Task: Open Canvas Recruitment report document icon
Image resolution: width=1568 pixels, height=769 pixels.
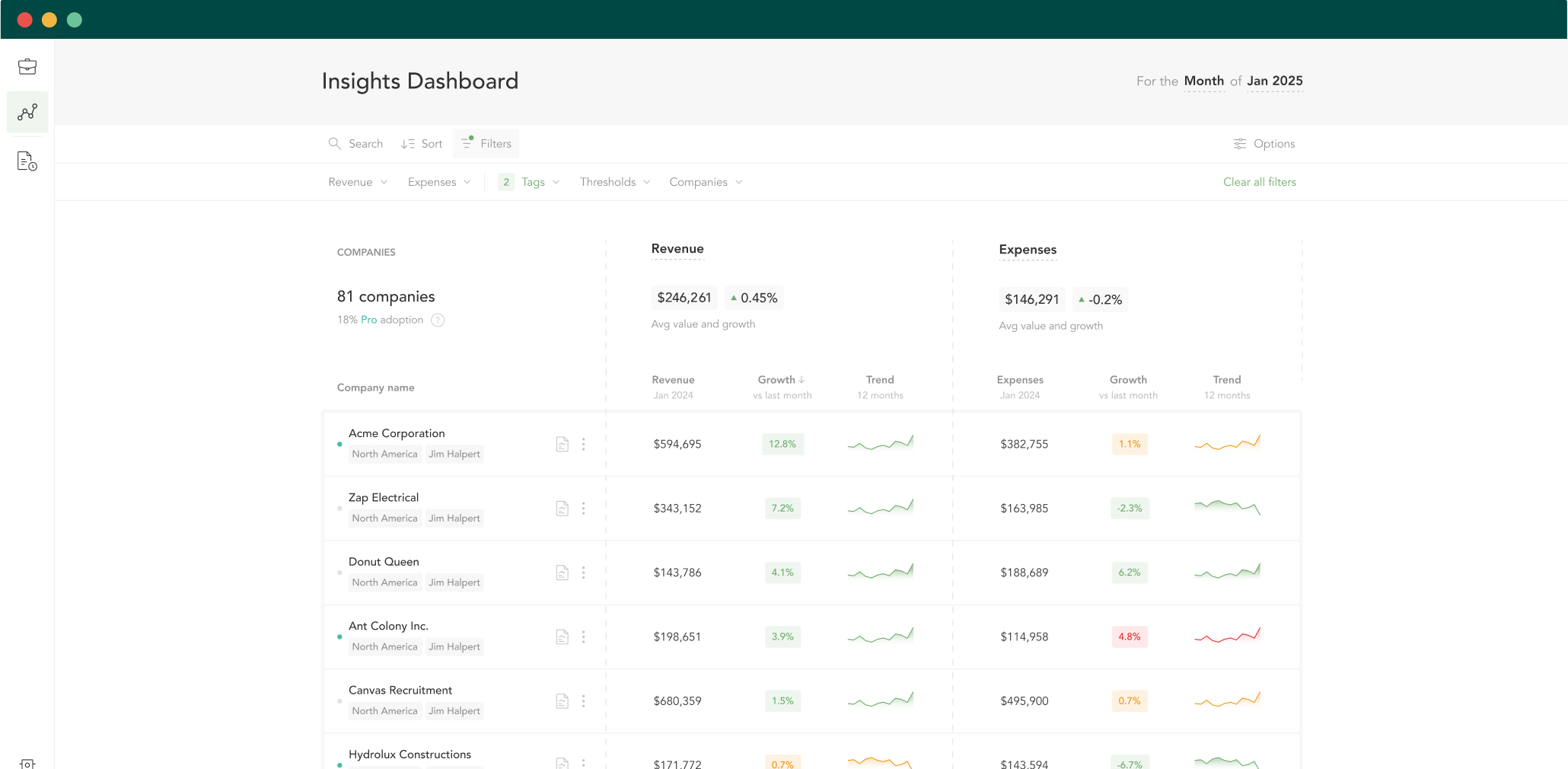Action: click(x=563, y=701)
